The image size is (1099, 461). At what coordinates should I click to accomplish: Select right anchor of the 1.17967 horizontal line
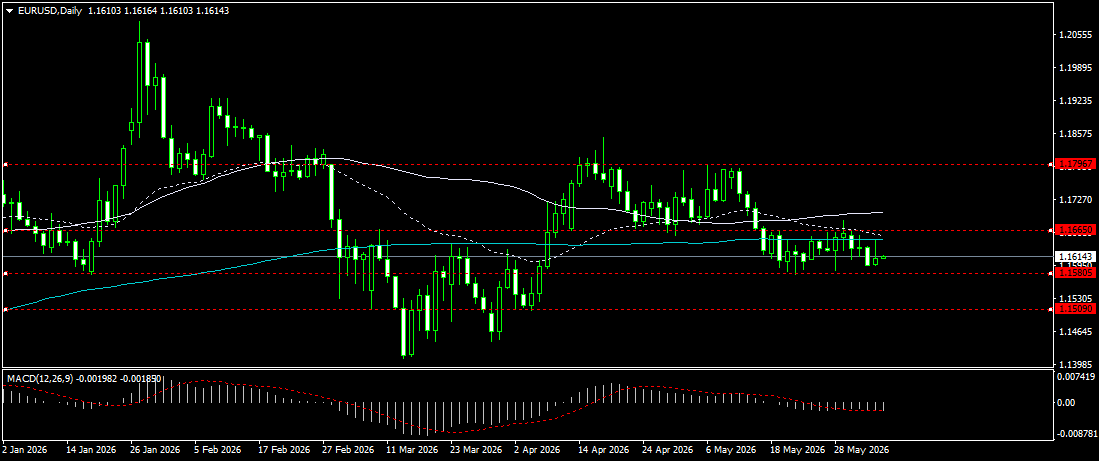click(1051, 165)
